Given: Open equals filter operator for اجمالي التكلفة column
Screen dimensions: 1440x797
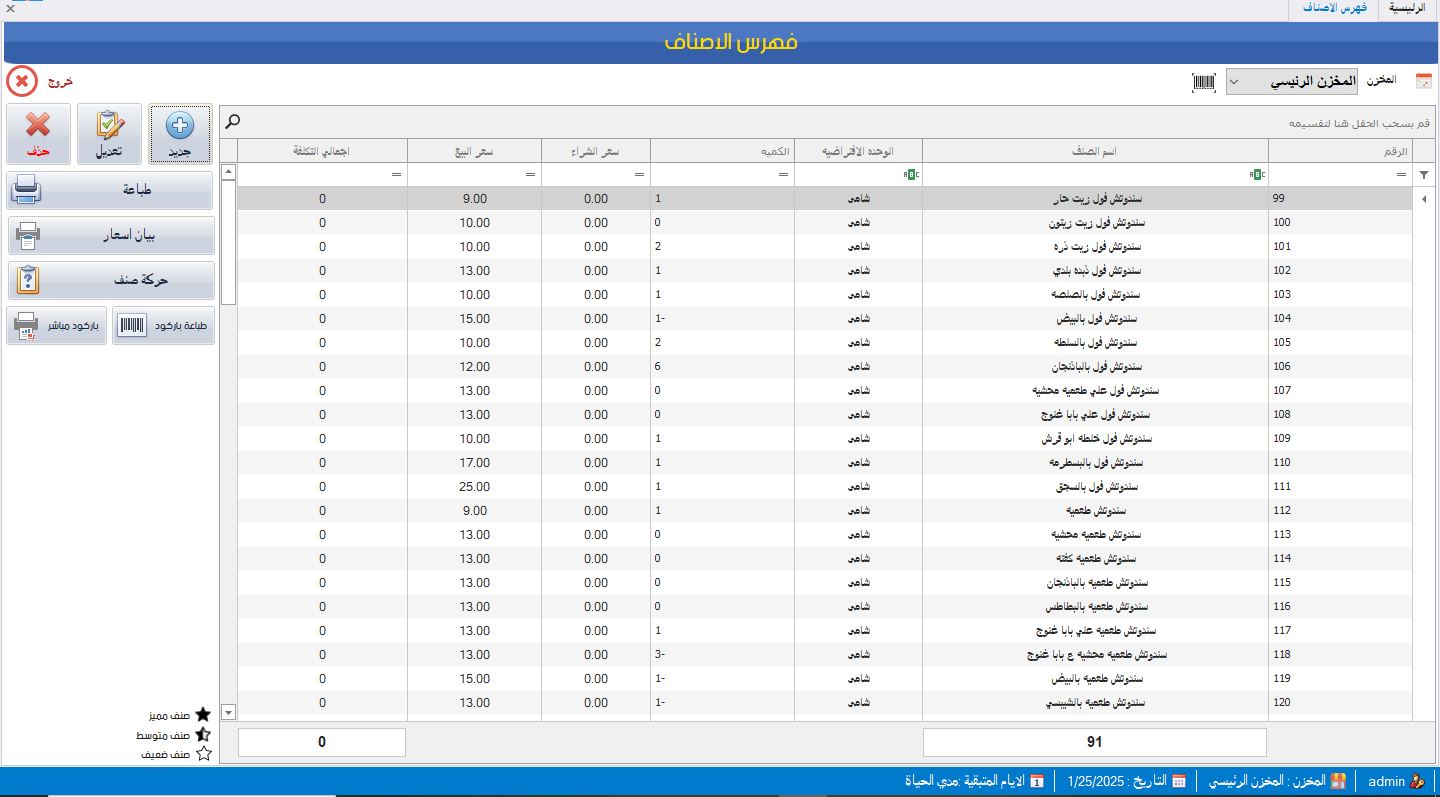Looking at the screenshot, I should (397, 175).
